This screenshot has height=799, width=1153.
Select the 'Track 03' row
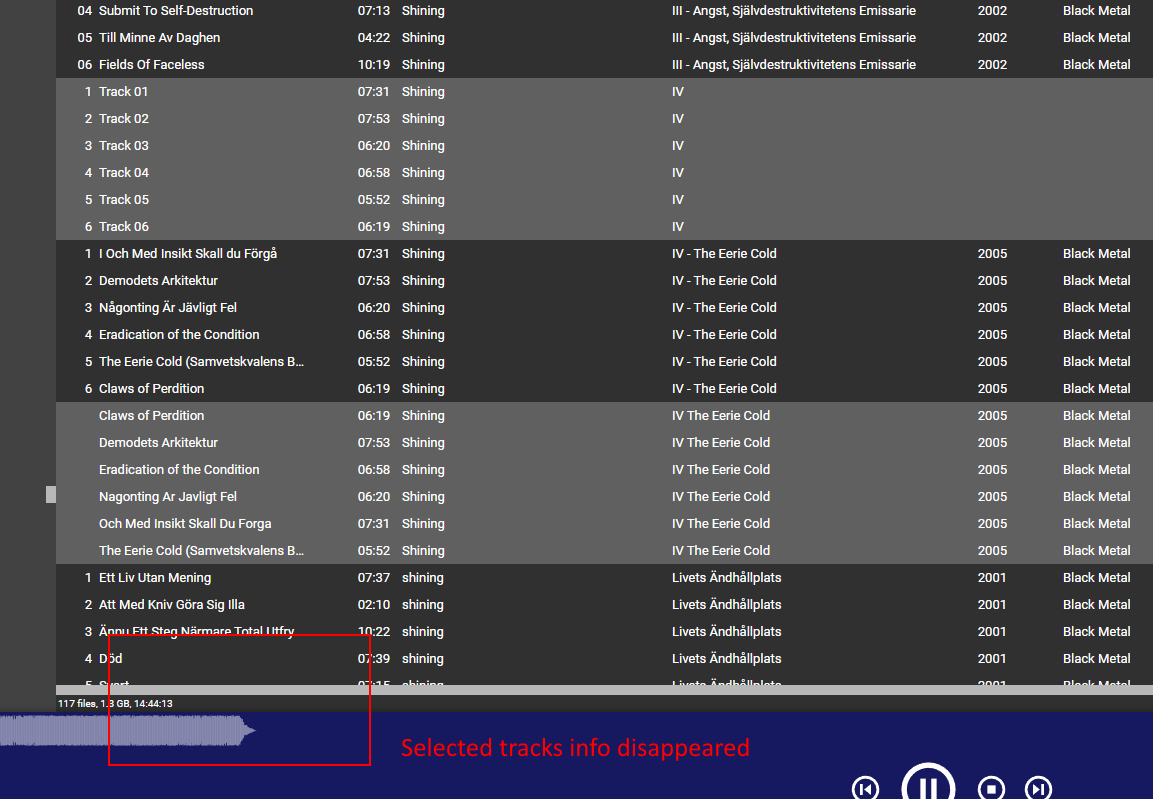(604, 146)
